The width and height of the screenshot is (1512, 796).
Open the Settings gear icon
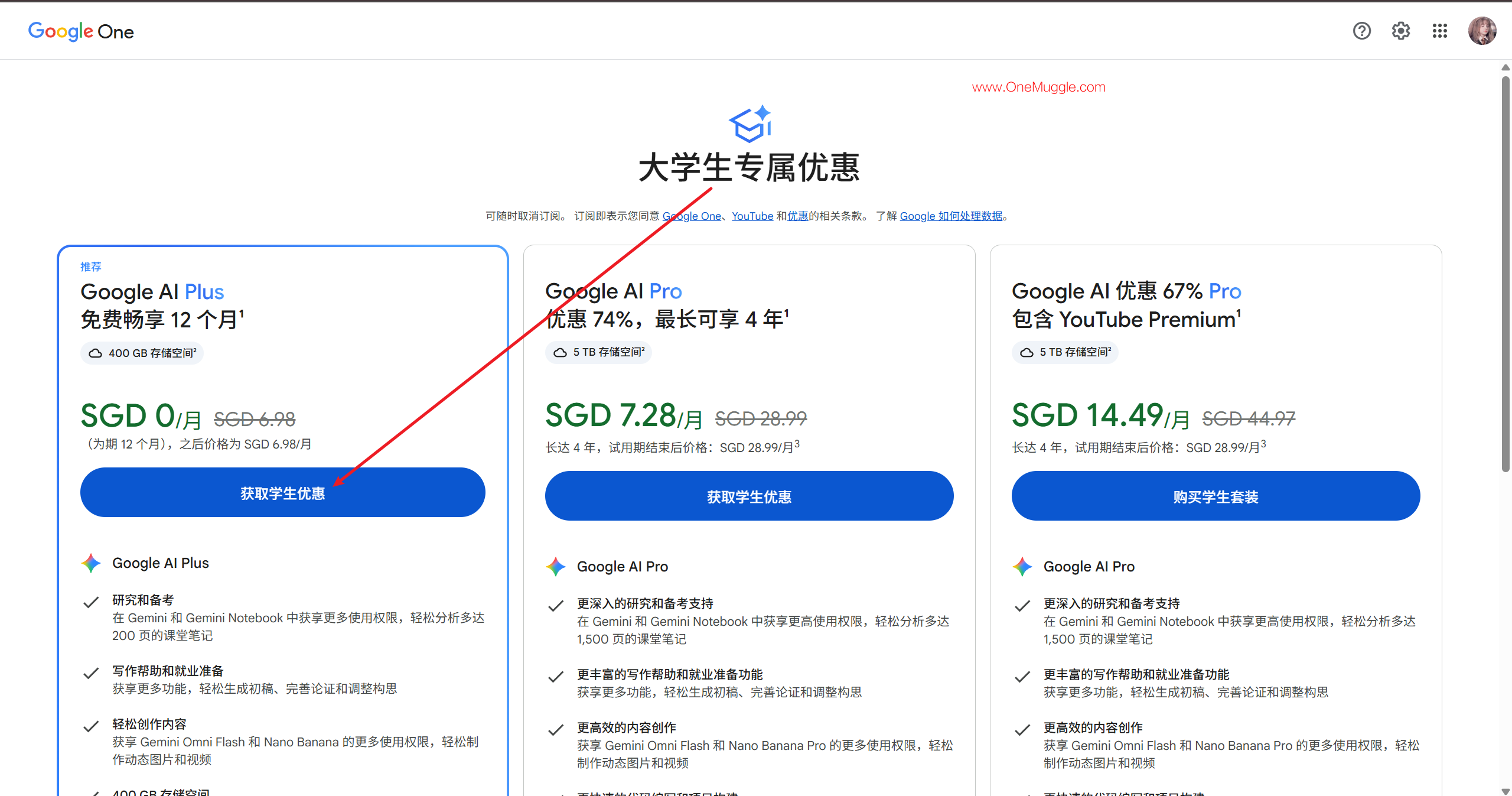(x=1400, y=31)
